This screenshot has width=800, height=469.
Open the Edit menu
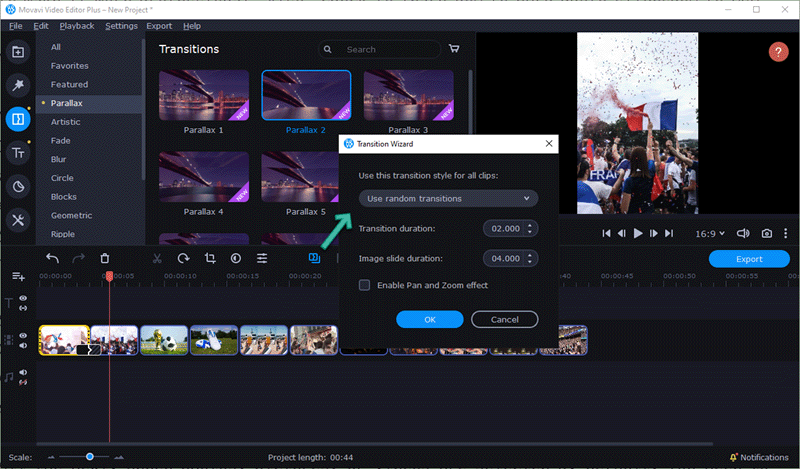(x=41, y=26)
